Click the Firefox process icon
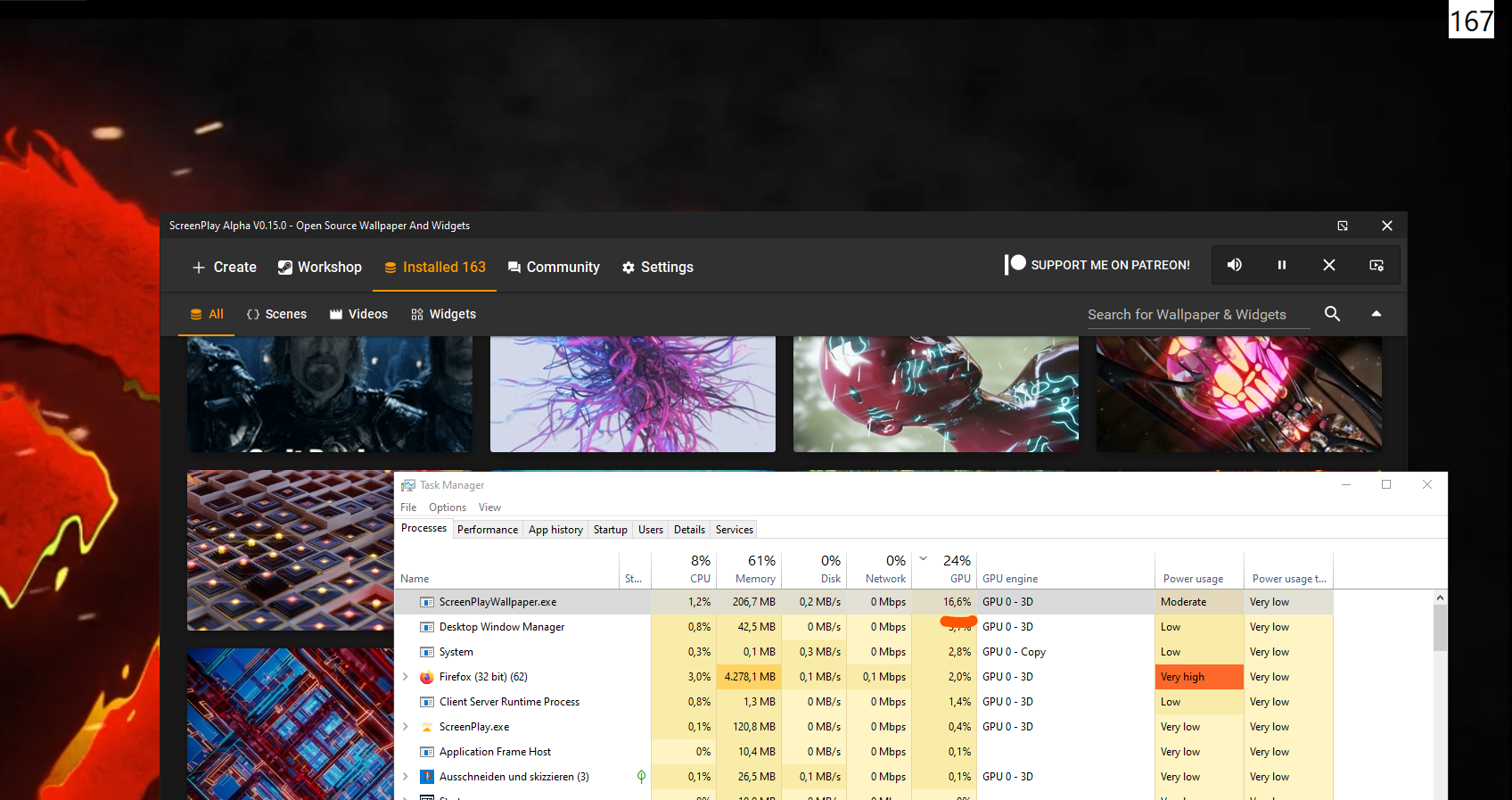 [x=427, y=677]
